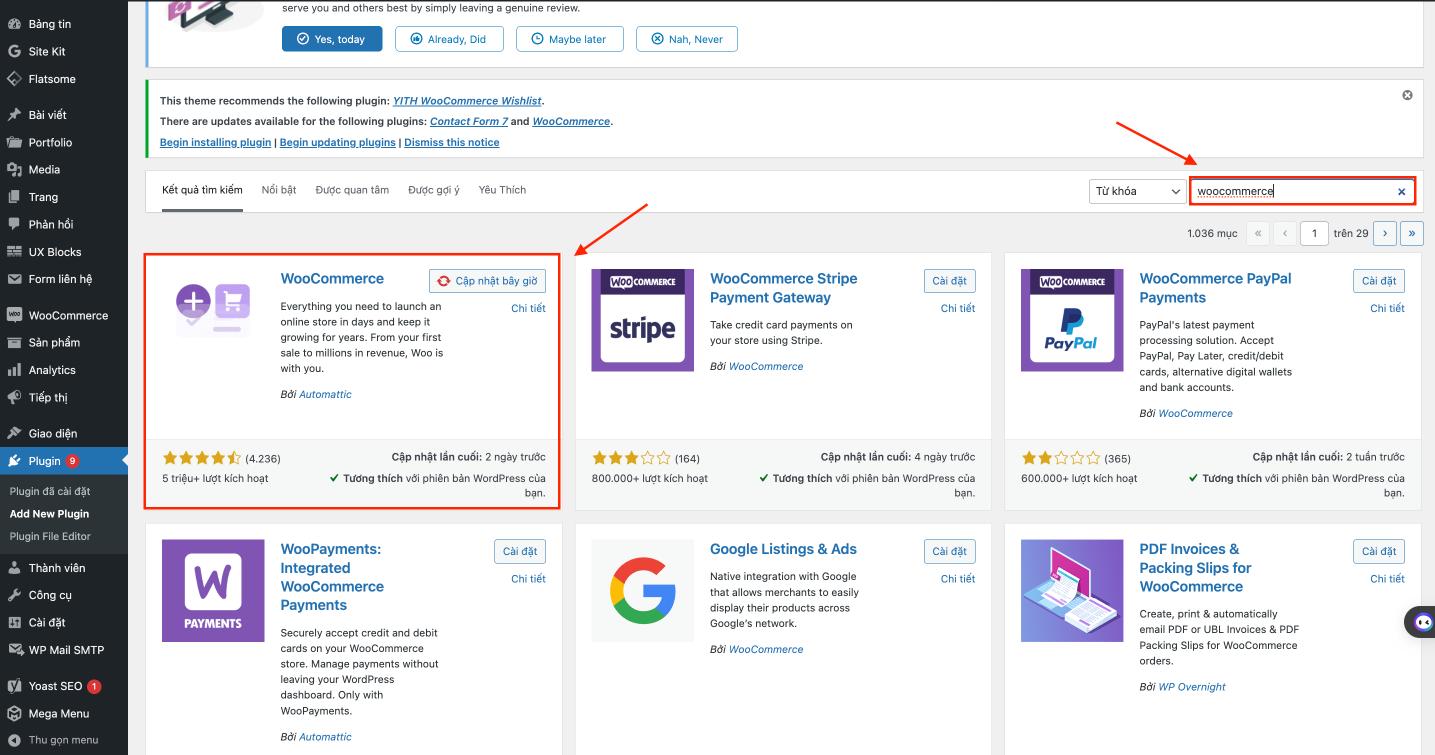Go to the next results page
The height and width of the screenshot is (755, 1435).
pyautogui.click(x=1385, y=233)
